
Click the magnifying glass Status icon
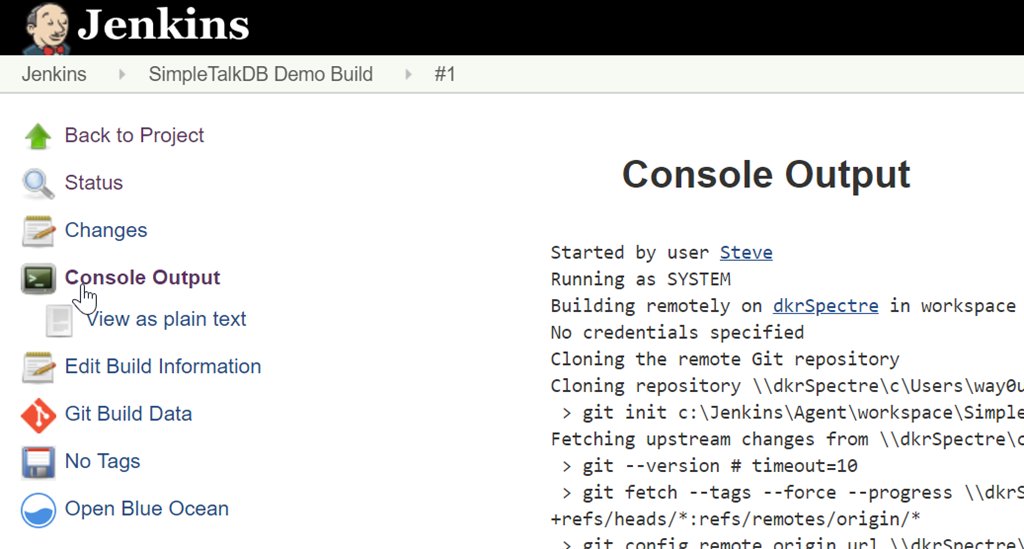point(38,183)
